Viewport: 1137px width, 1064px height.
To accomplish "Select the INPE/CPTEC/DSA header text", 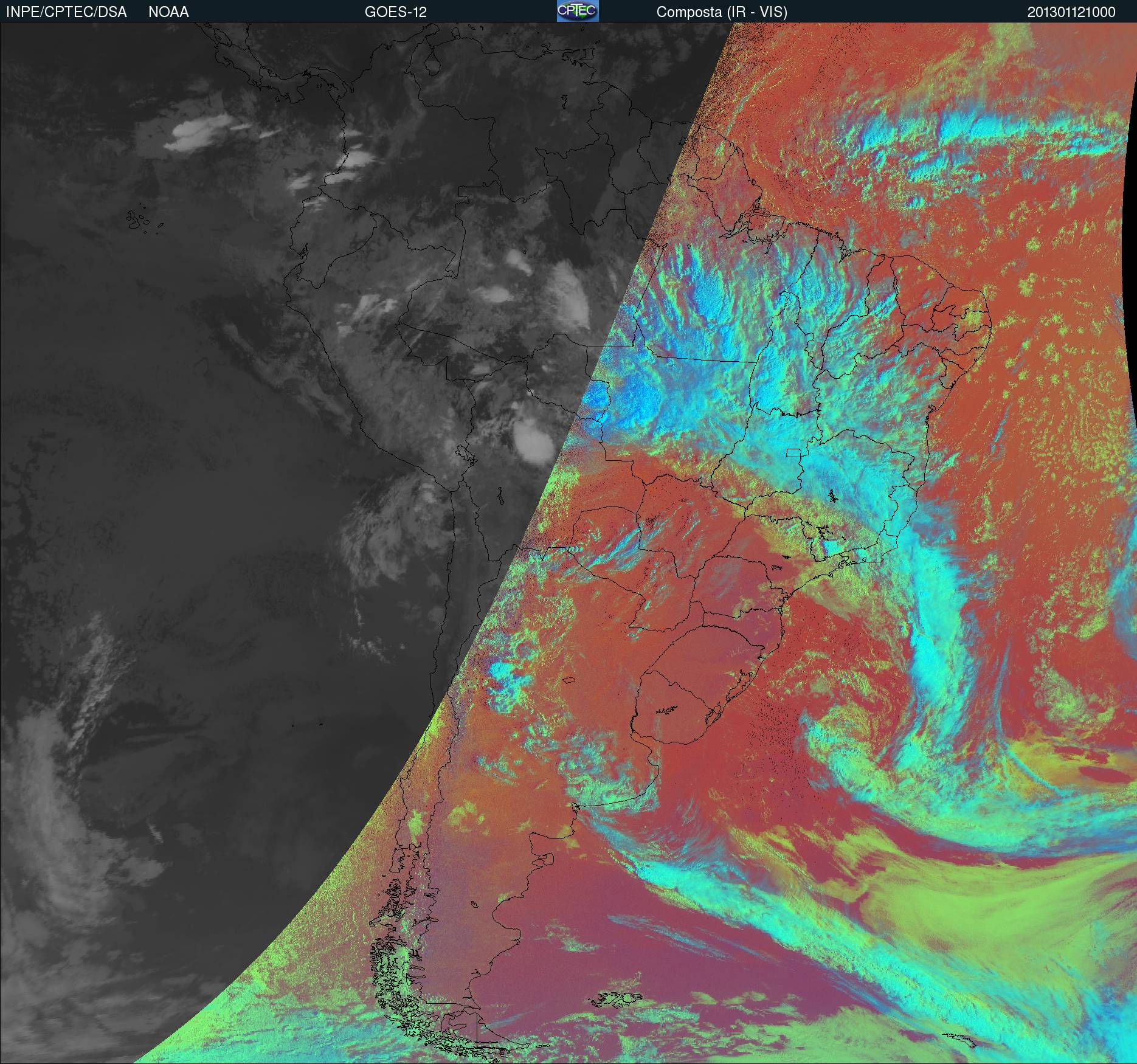I will [66, 12].
